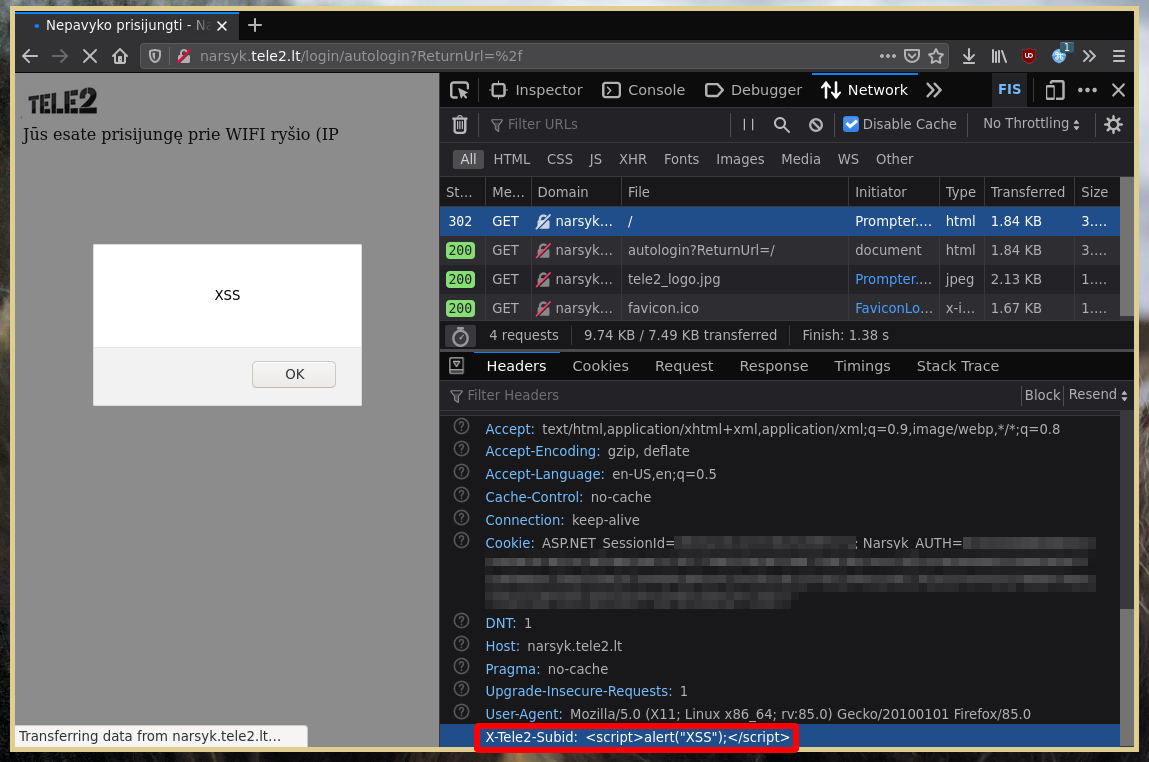Expand more DevTools tabs chevron
Viewport: 1149px width, 762px height.
point(934,90)
